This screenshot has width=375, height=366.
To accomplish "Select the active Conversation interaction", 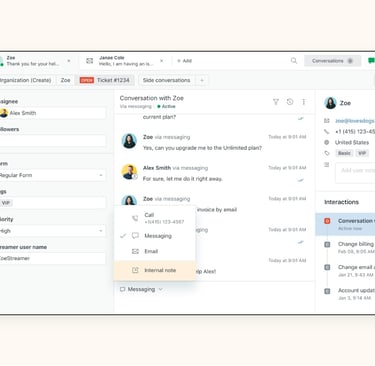I will click(345, 224).
